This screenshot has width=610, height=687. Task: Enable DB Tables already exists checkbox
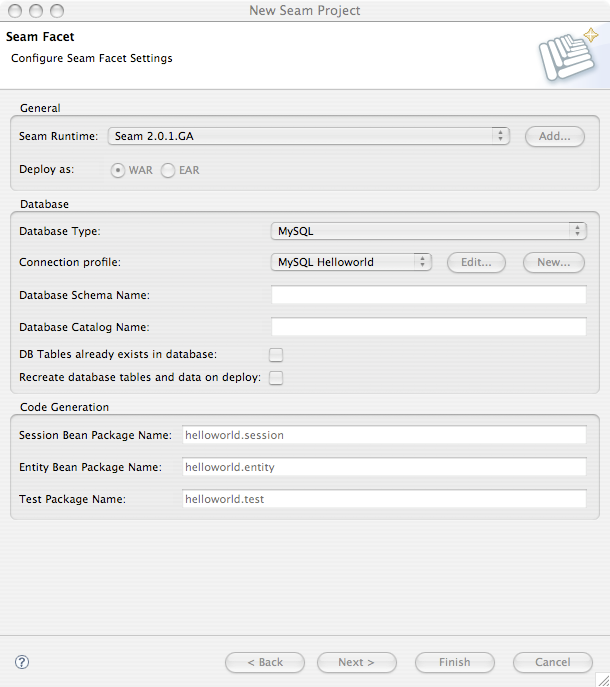(276, 354)
